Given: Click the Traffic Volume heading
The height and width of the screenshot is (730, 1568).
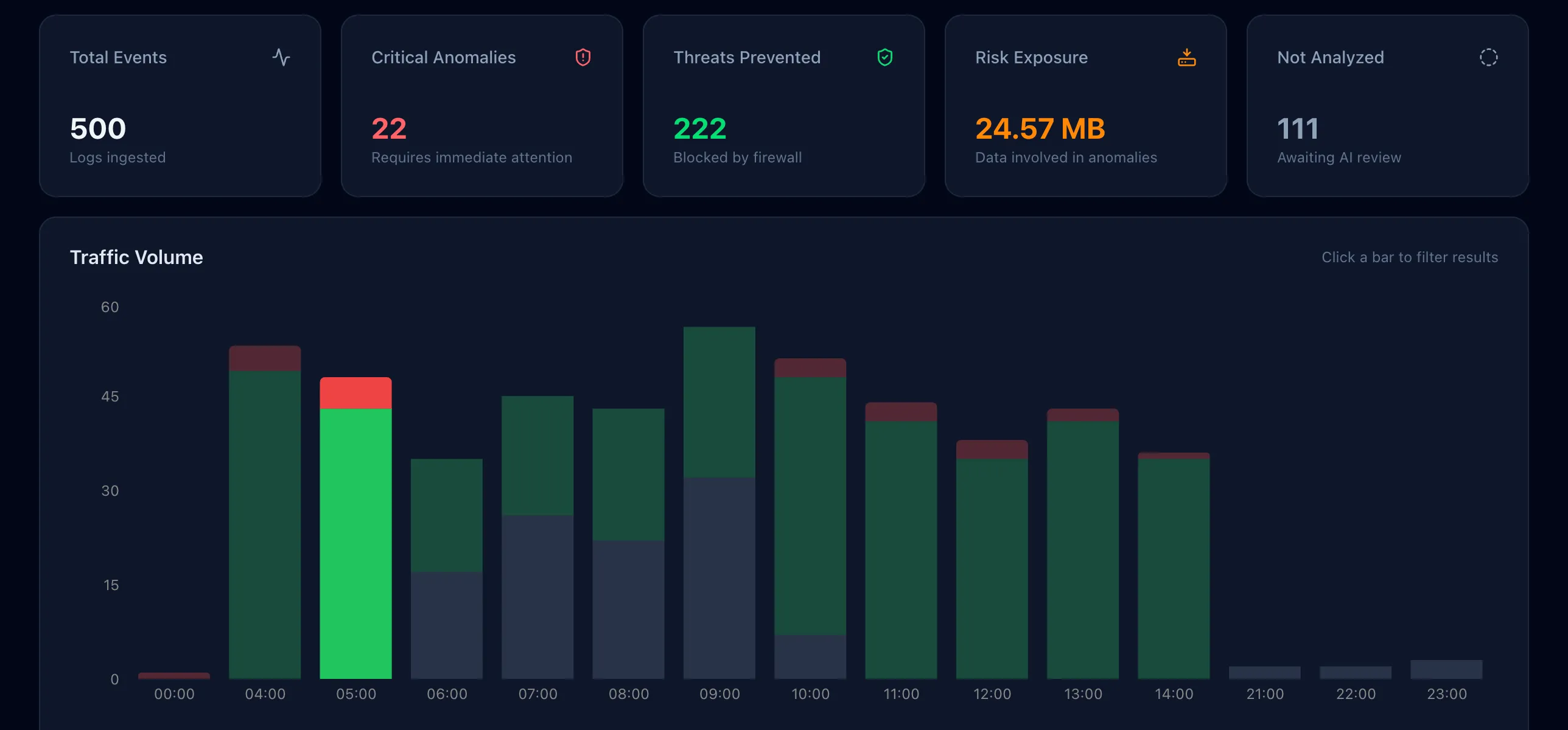Looking at the screenshot, I should tap(136, 257).
